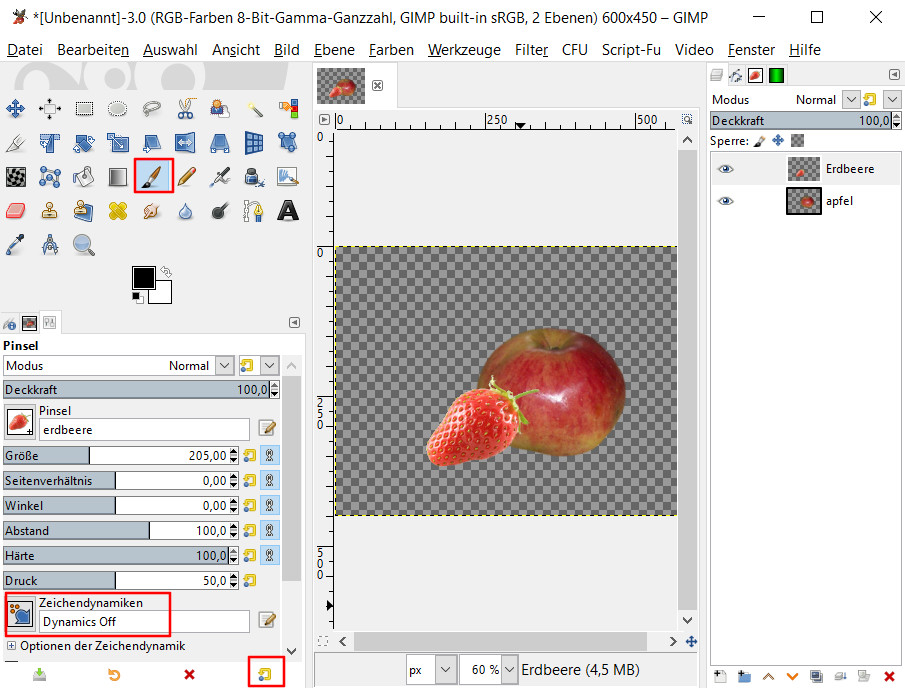Open the brush Modus dropdown in tool options
Image resolution: width=905 pixels, height=688 pixels.
(x=225, y=365)
